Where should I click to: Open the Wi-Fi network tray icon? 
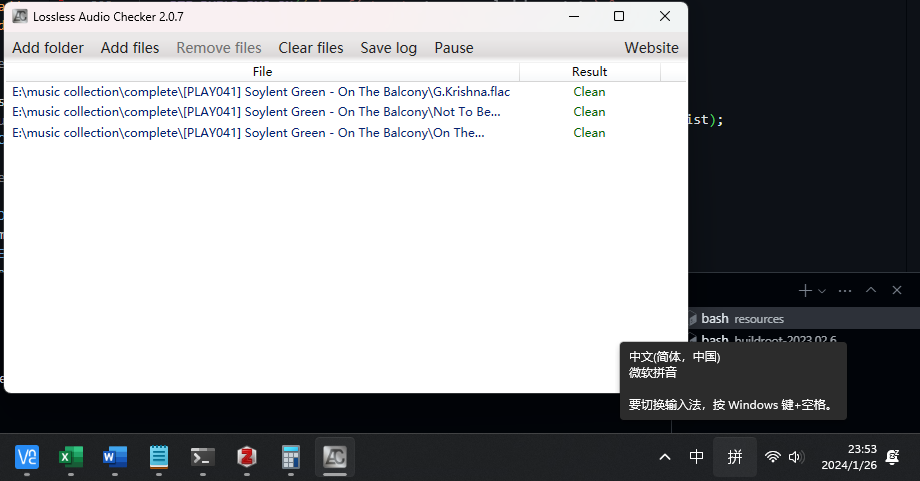click(x=773, y=457)
